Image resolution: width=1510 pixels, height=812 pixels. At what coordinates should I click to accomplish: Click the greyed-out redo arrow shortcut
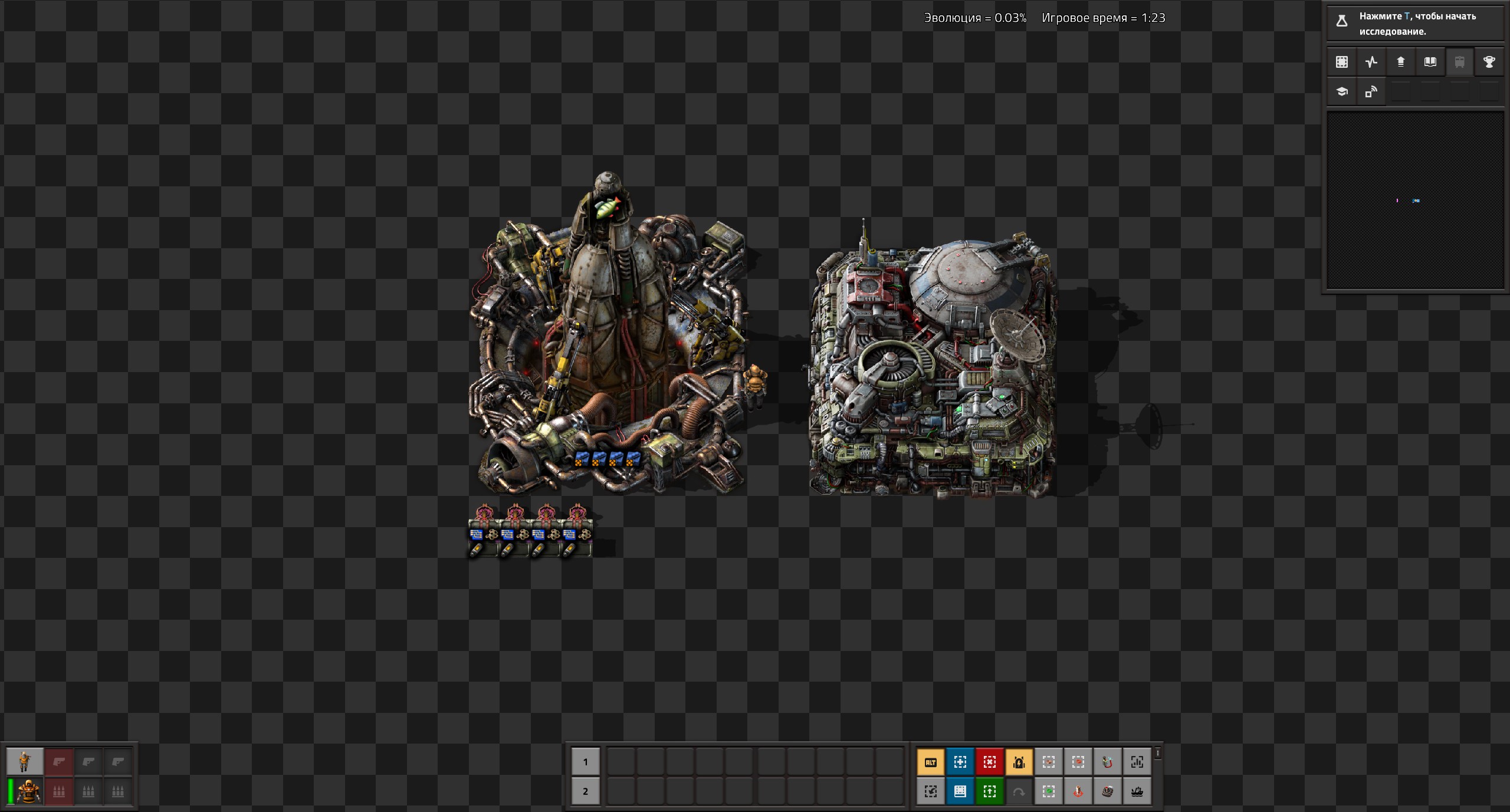[1019, 791]
